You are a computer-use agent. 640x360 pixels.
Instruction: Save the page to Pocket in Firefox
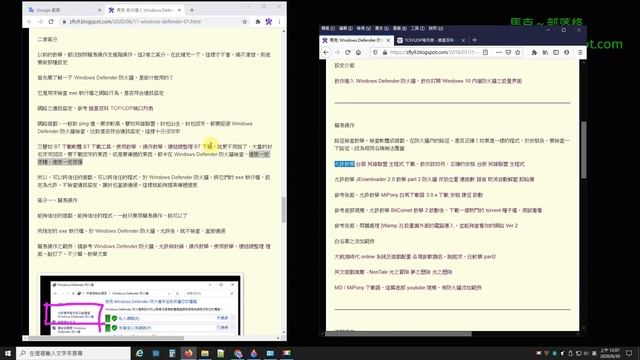[x=508, y=52]
